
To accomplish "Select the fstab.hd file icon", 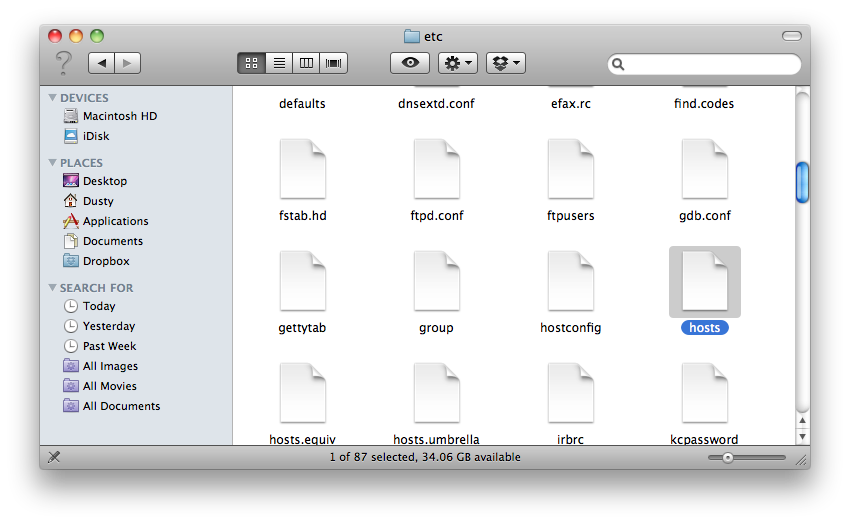I will coord(302,169).
